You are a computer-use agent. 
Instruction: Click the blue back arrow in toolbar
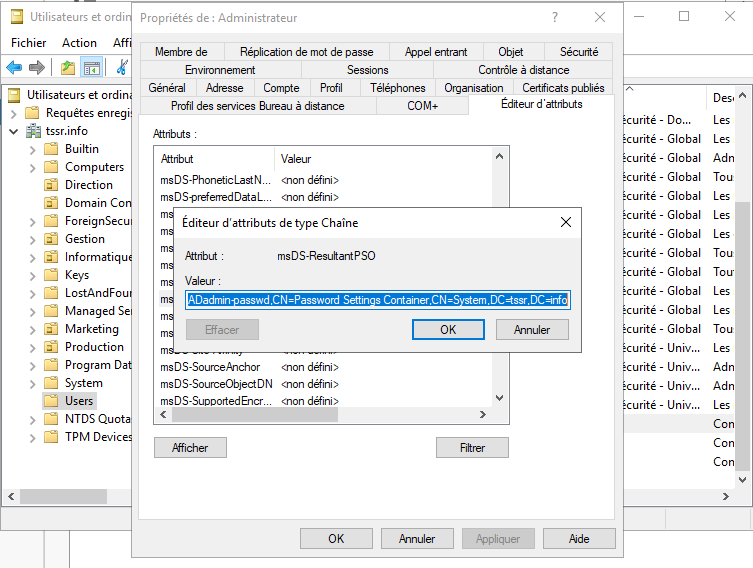point(14,67)
